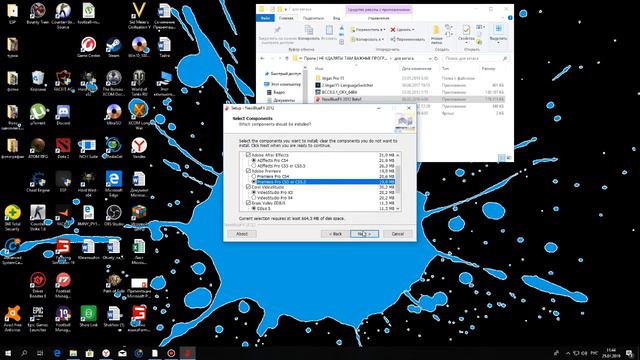Toggle the Grass Valley EDIUS component checkbox

click(248, 203)
